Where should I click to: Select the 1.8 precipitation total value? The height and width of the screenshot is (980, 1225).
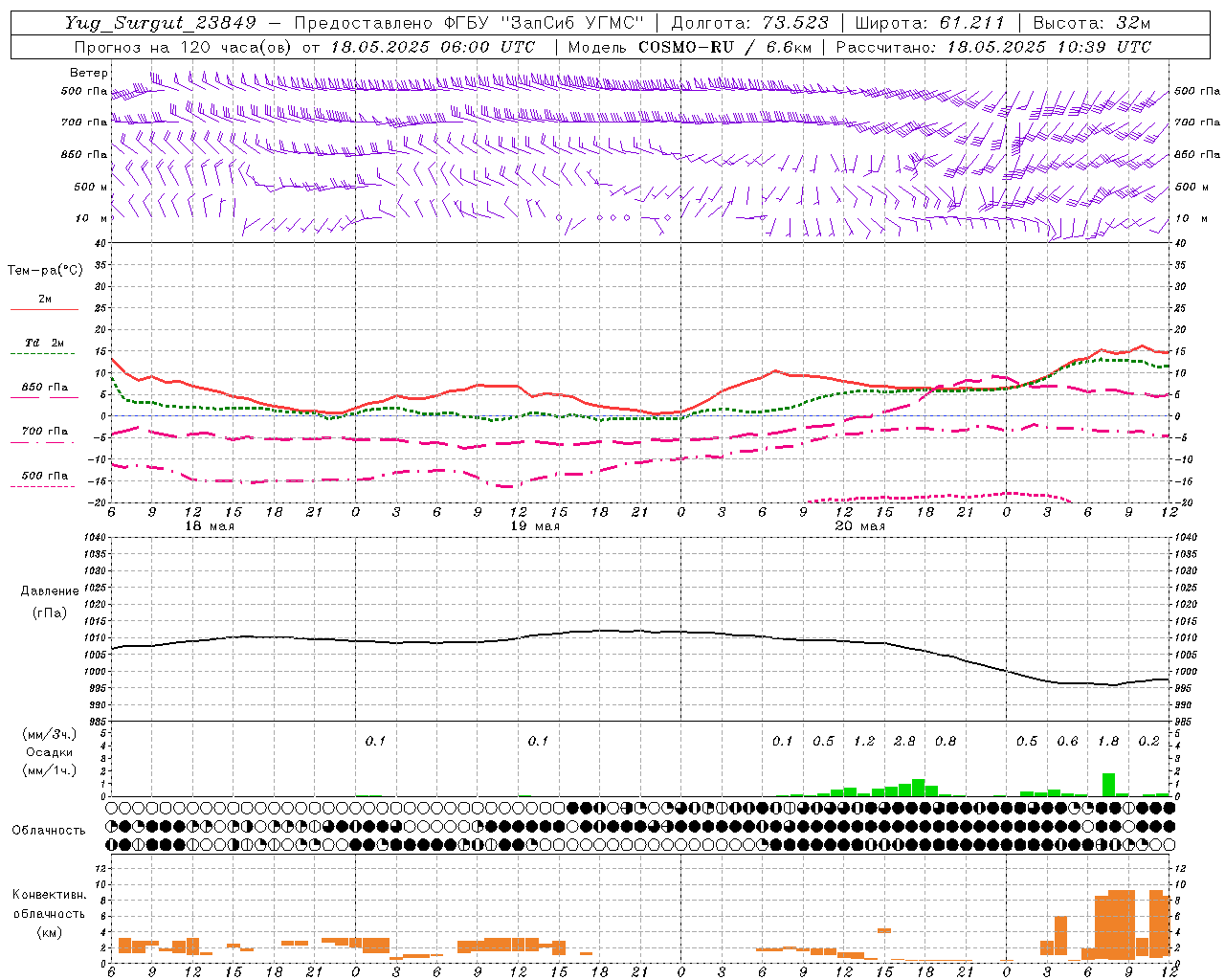(x=1108, y=741)
